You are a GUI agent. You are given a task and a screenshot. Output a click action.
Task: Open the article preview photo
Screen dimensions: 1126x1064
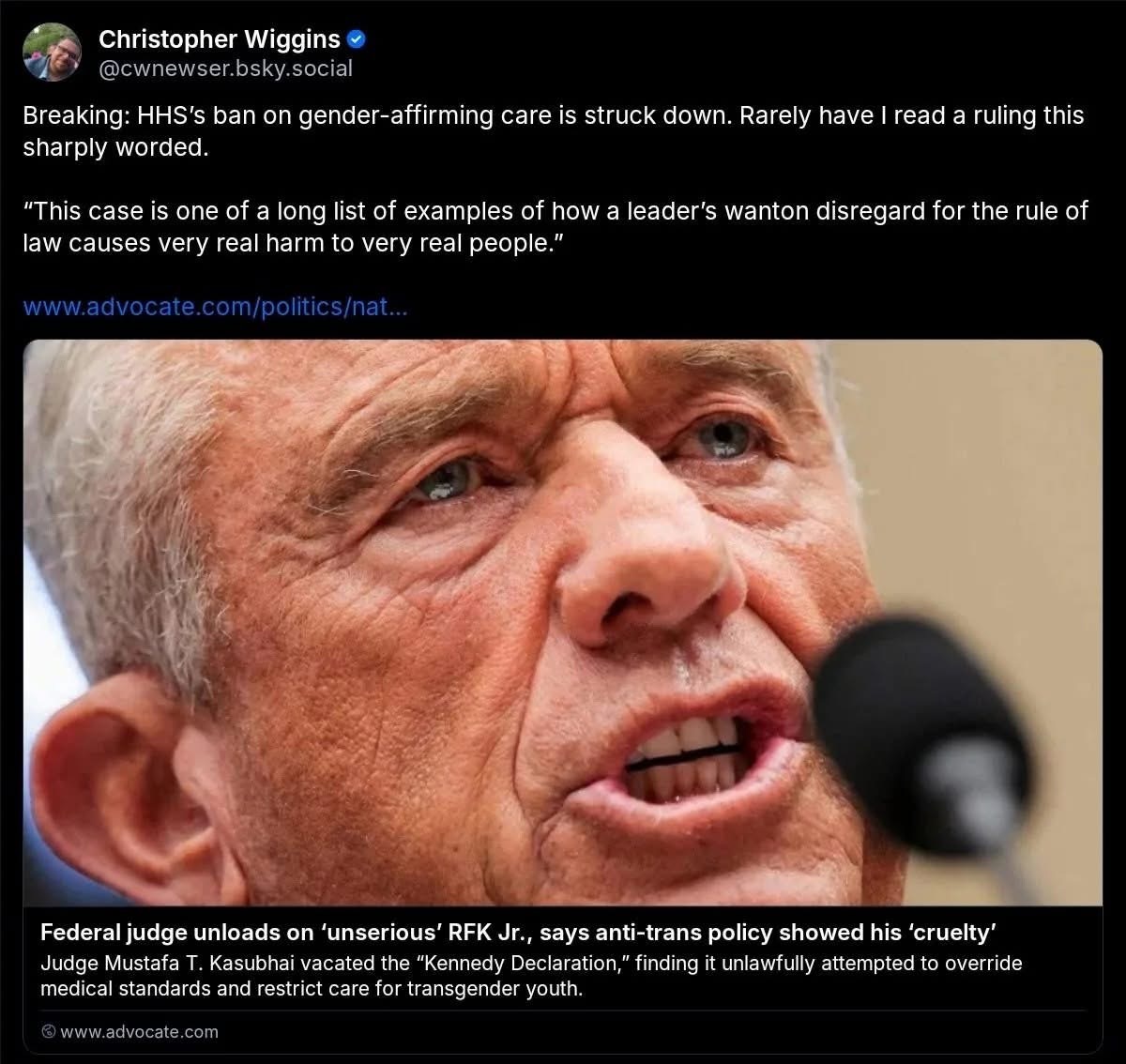point(562,623)
